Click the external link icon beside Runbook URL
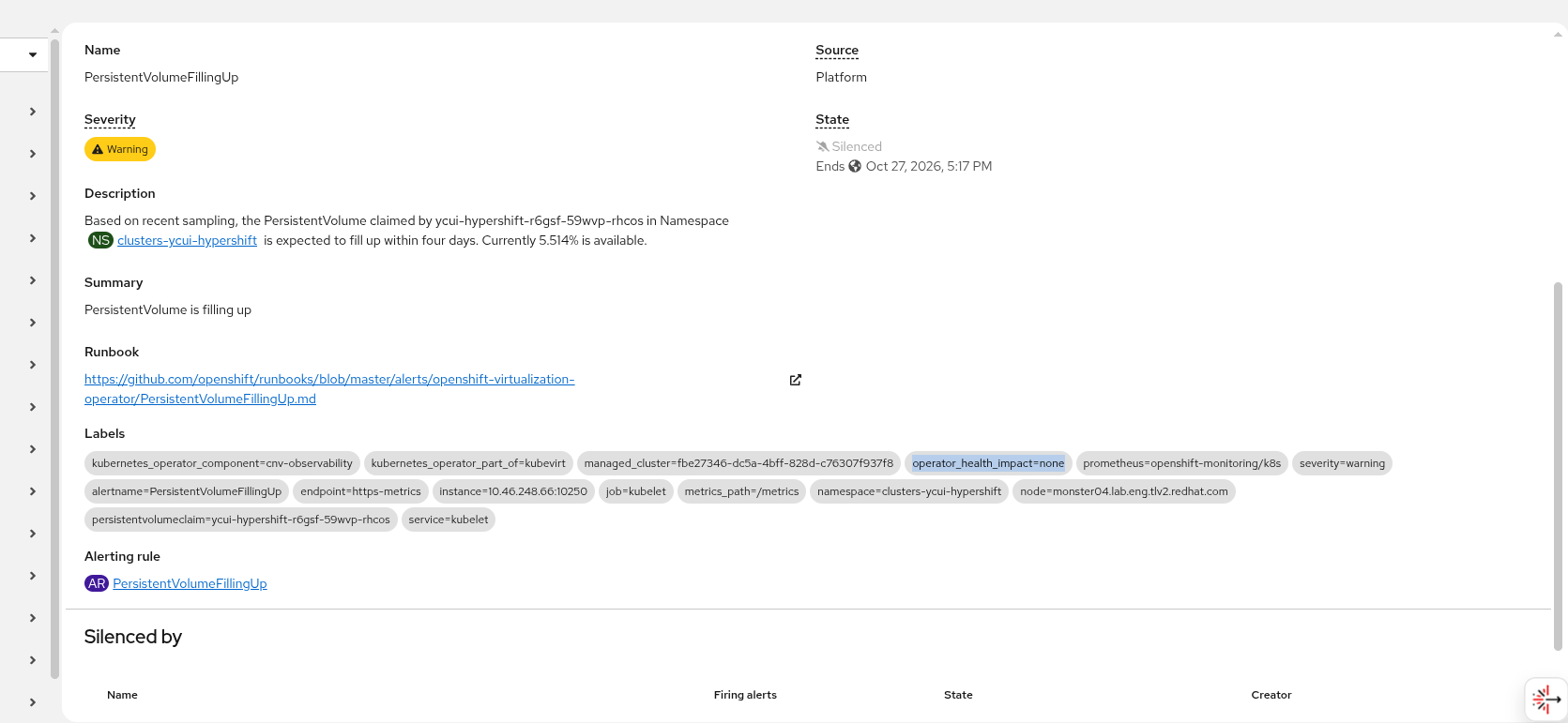1568x723 pixels. (x=796, y=380)
